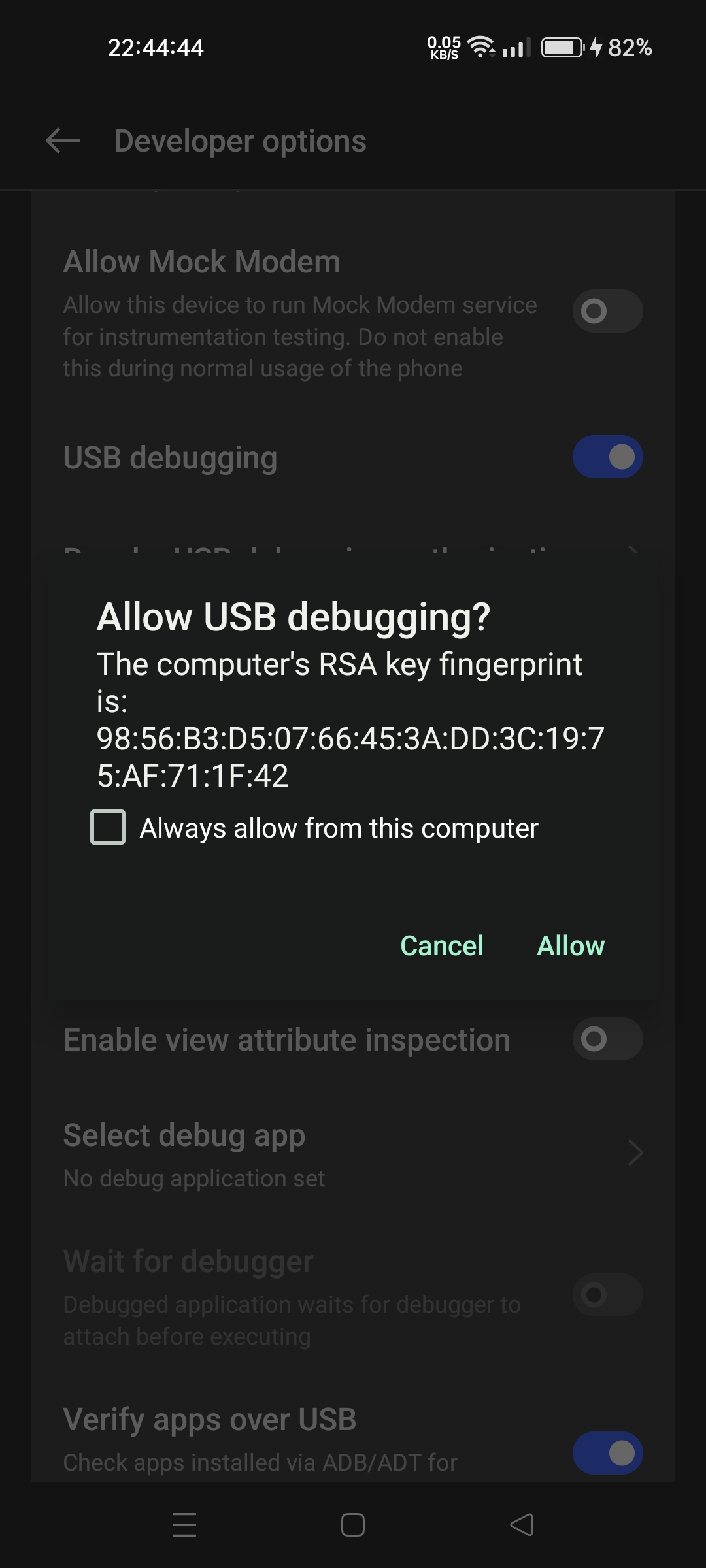Tap the back arrow beside Developer options
The width and height of the screenshot is (706, 1568).
tap(63, 140)
